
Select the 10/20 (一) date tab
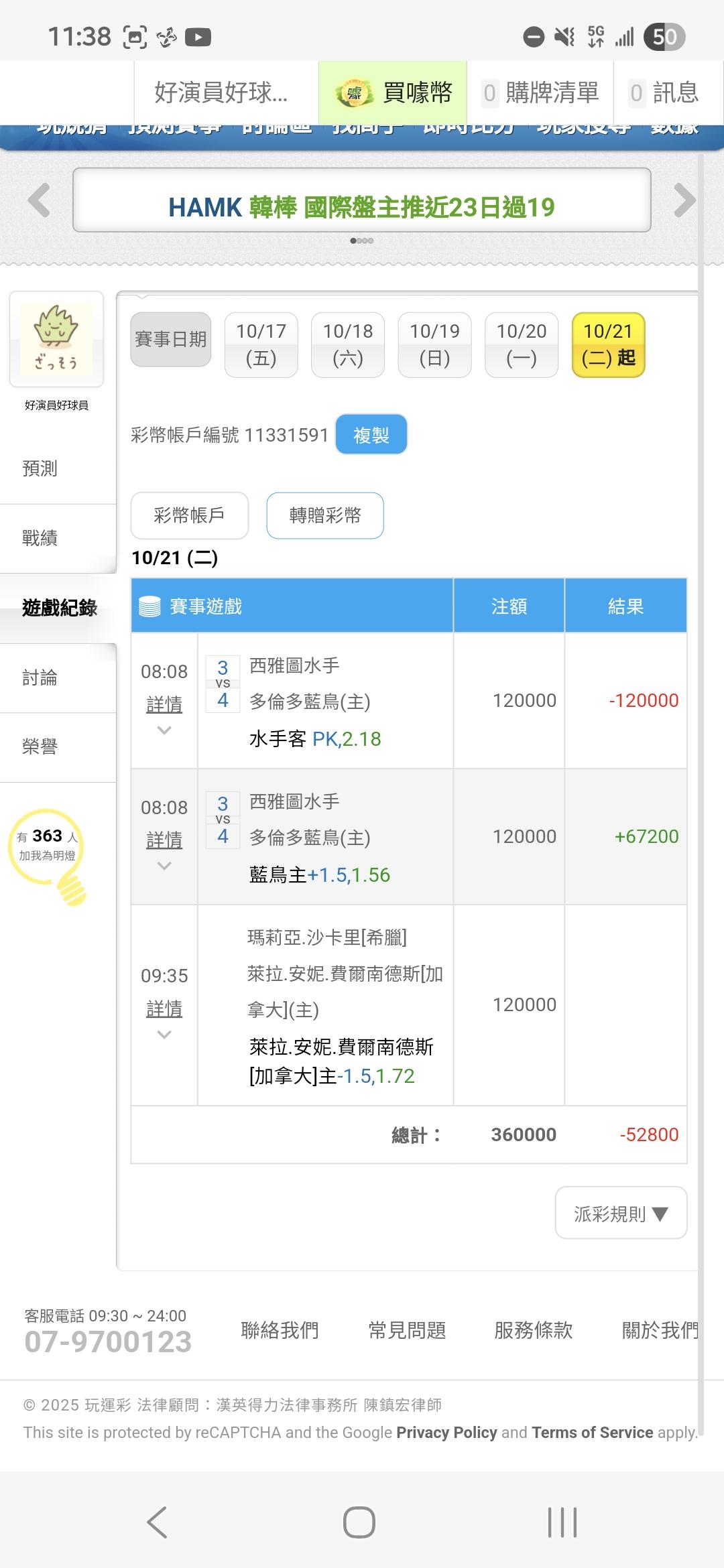pos(522,344)
